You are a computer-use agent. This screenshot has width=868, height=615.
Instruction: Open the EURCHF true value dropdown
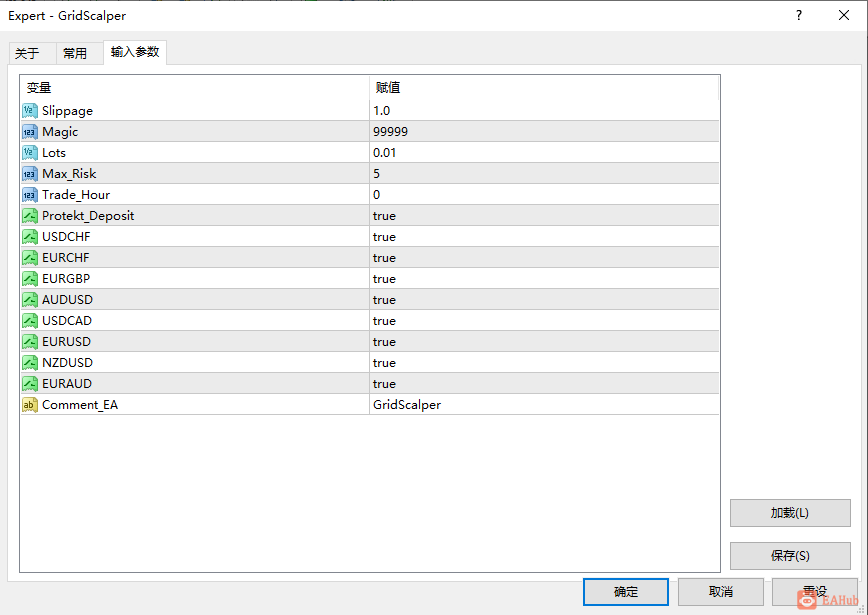coord(545,258)
